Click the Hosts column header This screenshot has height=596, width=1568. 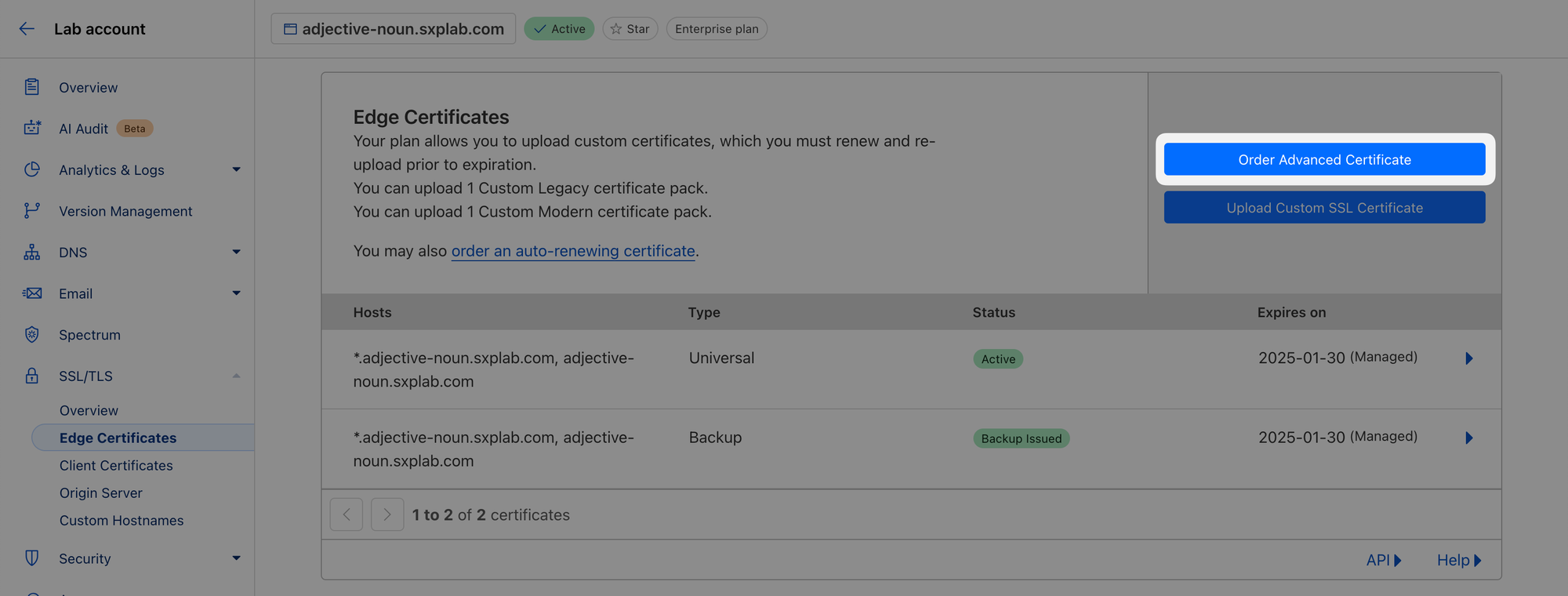point(372,312)
